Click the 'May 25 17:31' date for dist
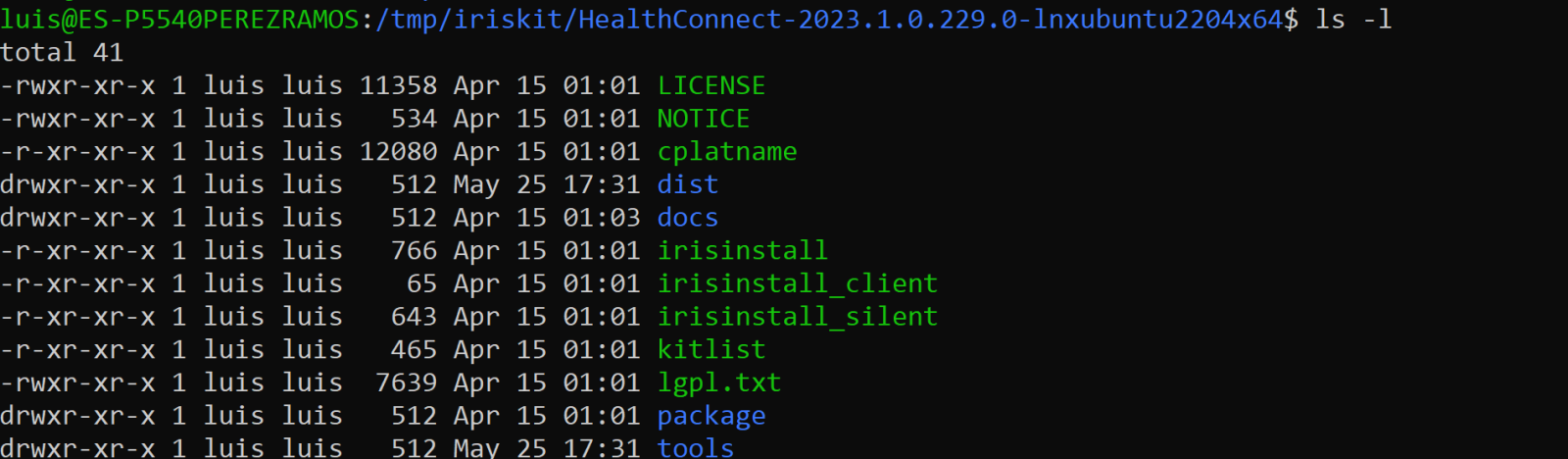The height and width of the screenshot is (459, 1568). pyautogui.click(x=546, y=184)
